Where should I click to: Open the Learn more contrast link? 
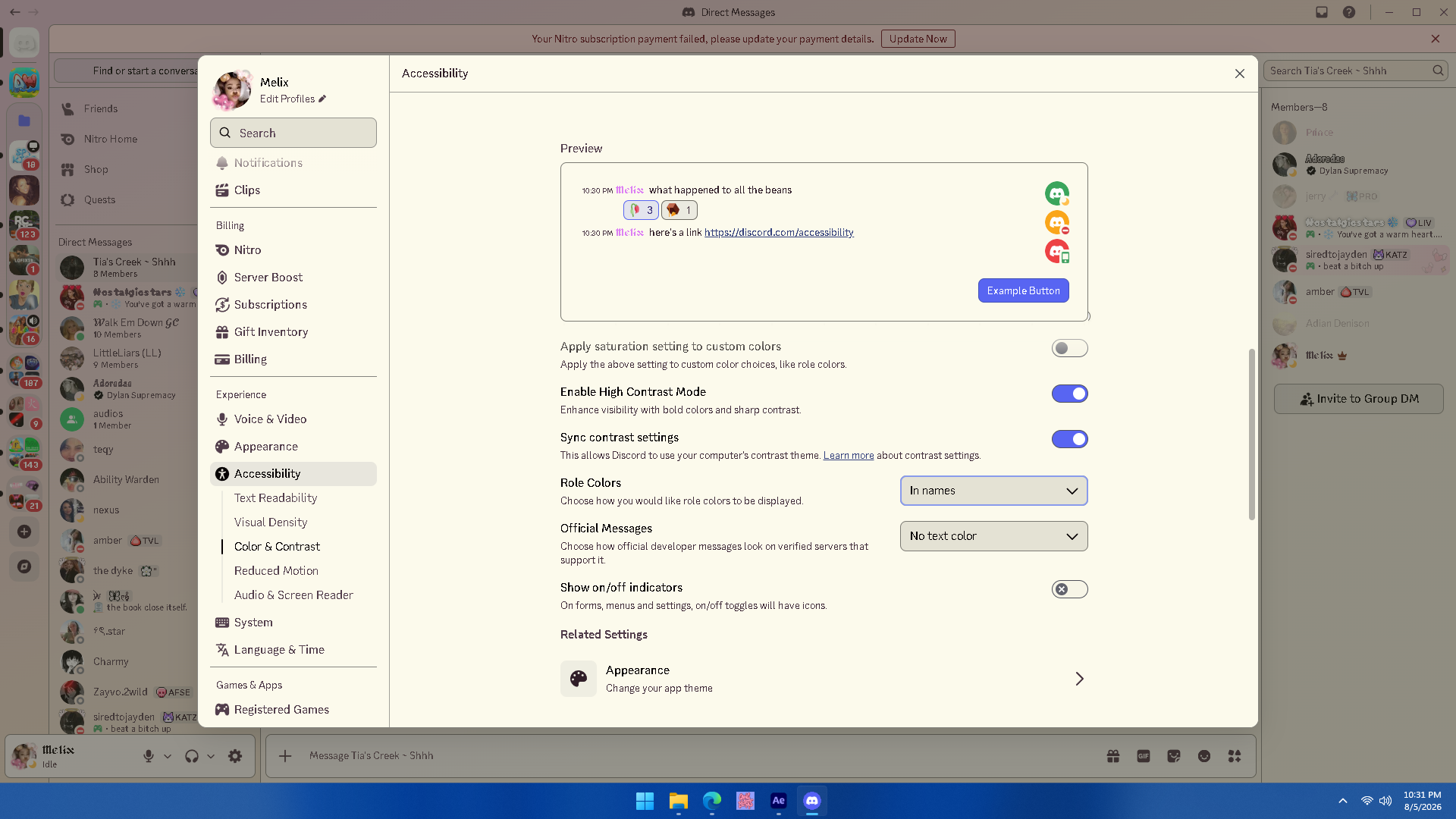849,456
